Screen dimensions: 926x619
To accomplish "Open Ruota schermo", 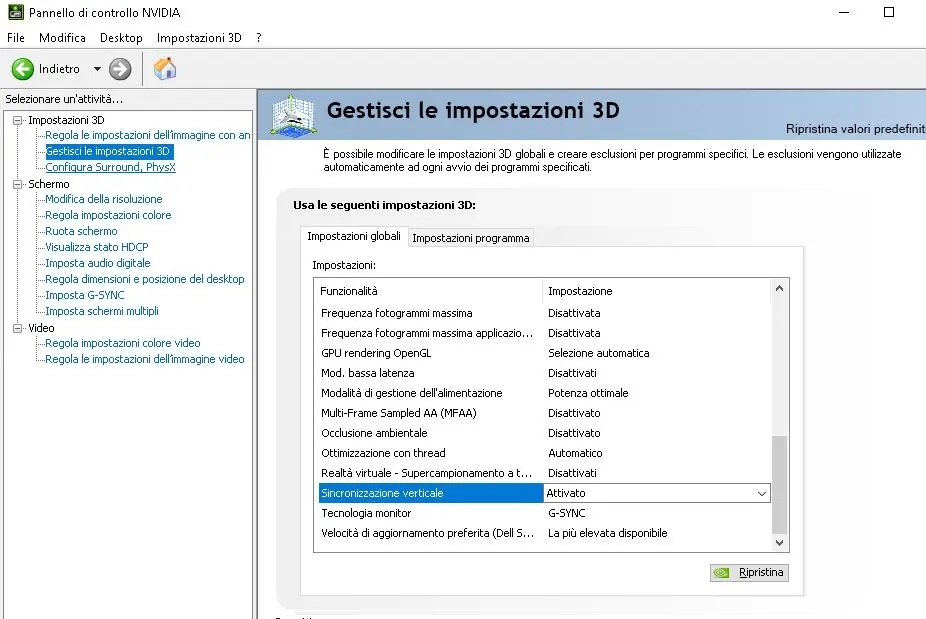I will tap(81, 231).
